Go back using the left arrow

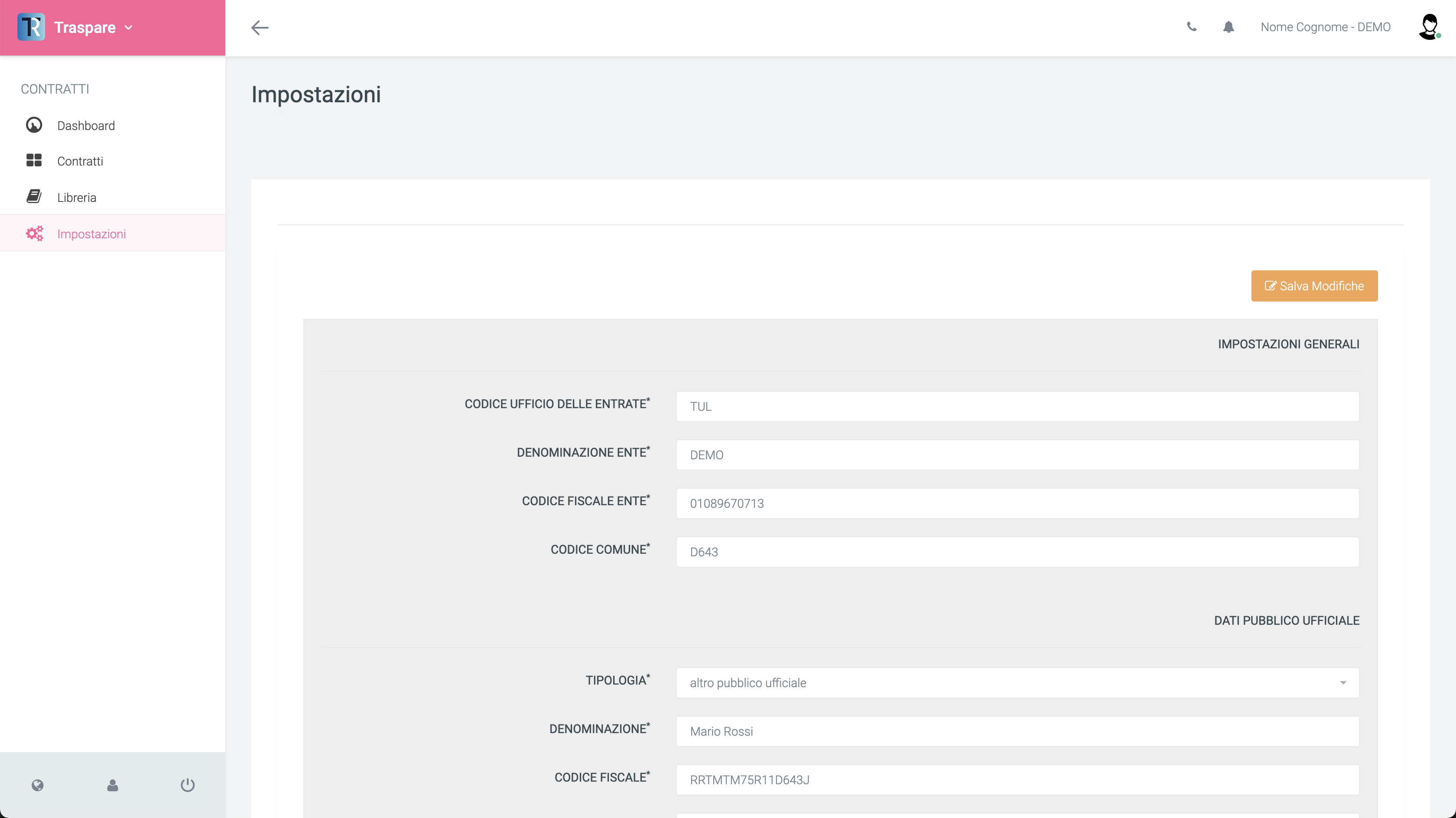pyautogui.click(x=260, y=27)
